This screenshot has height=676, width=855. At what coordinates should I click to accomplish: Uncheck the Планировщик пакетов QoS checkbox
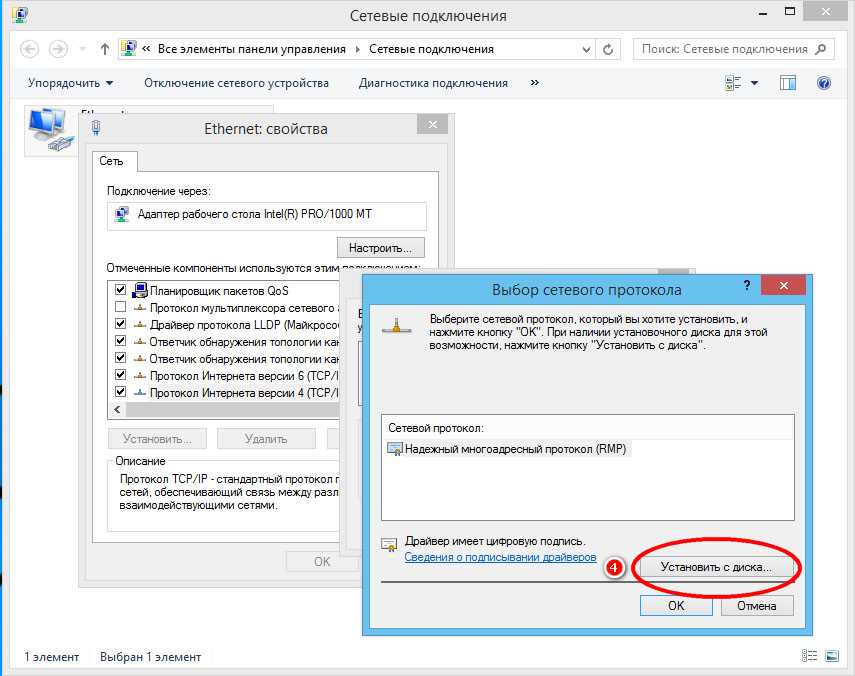pos(120,291)
